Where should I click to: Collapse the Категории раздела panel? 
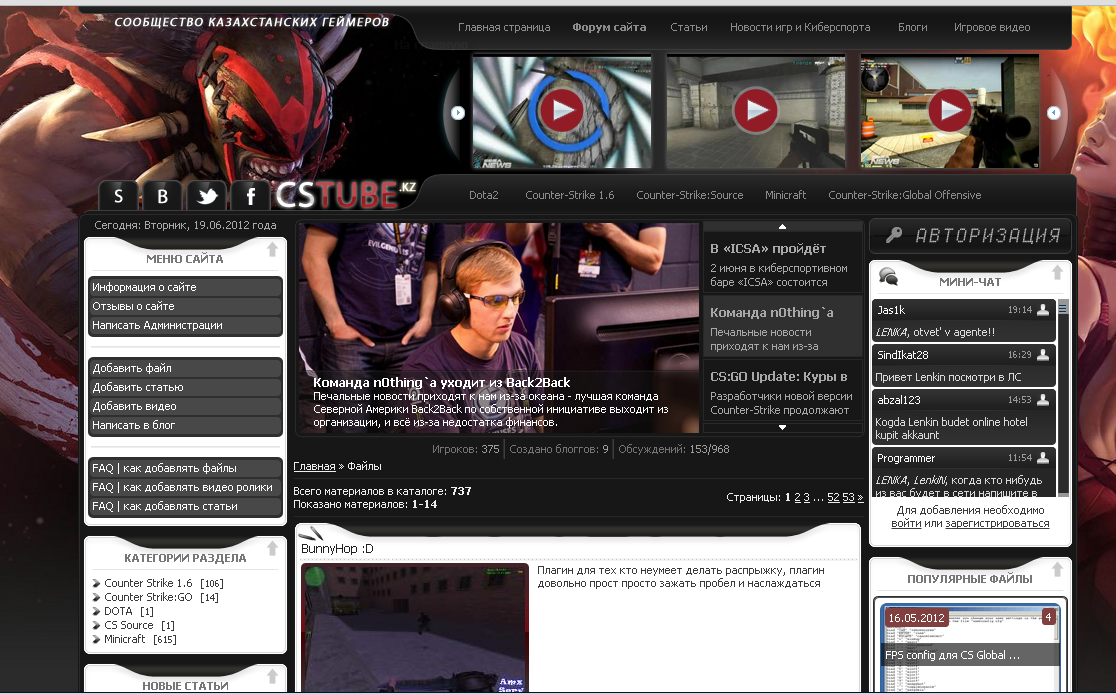(272, 549)
